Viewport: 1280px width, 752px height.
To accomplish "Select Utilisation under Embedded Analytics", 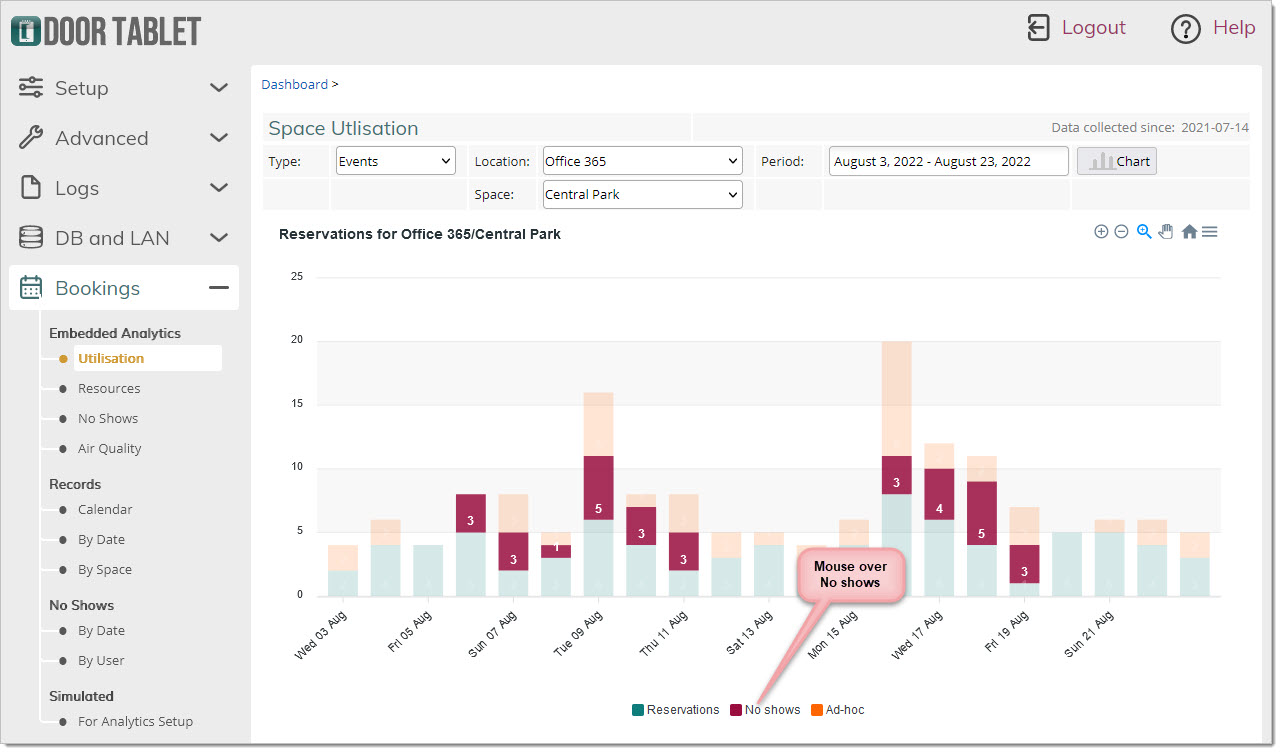I will pos(111,358).
